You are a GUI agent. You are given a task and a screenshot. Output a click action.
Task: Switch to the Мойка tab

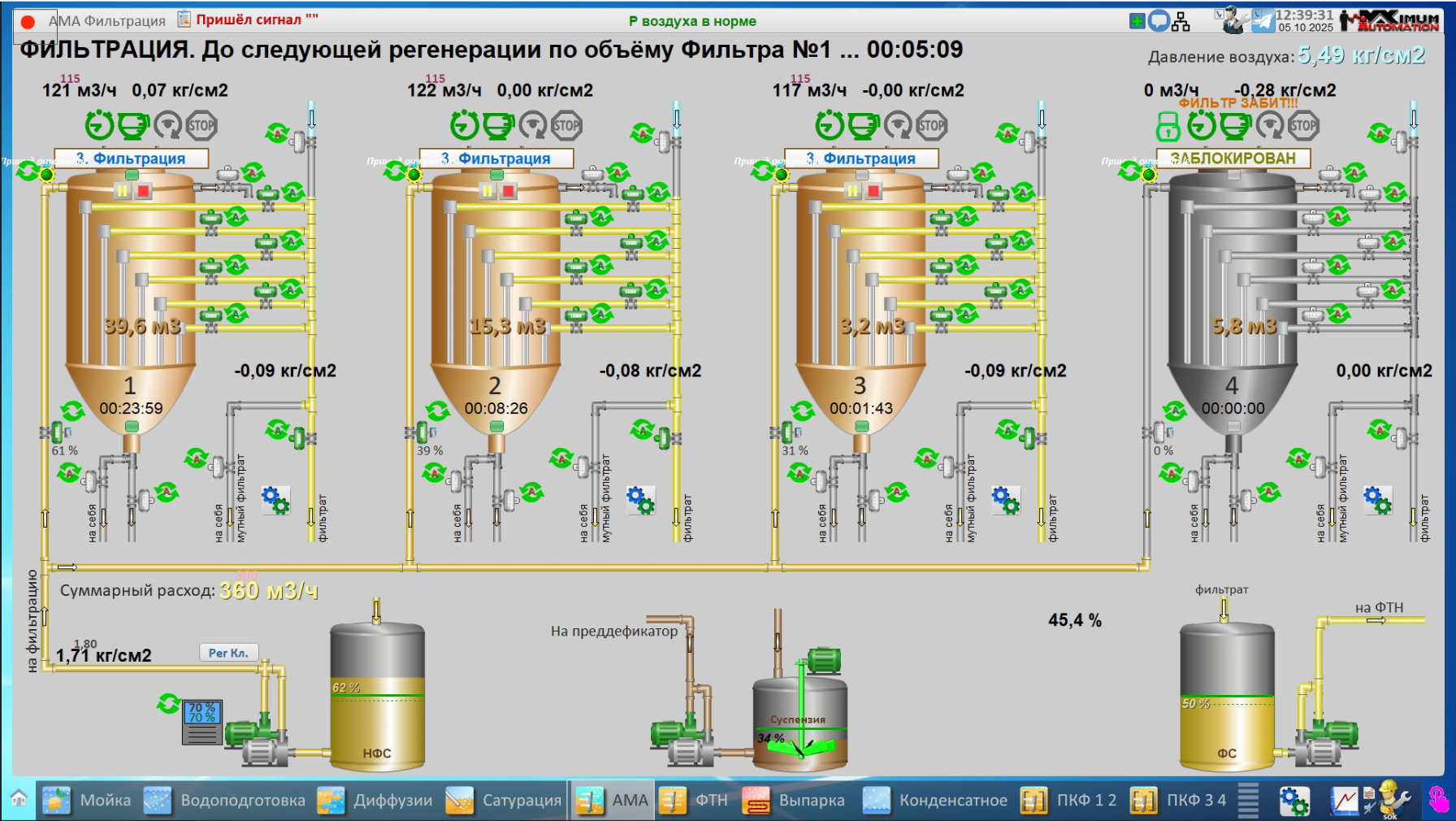tap(87, 801)
